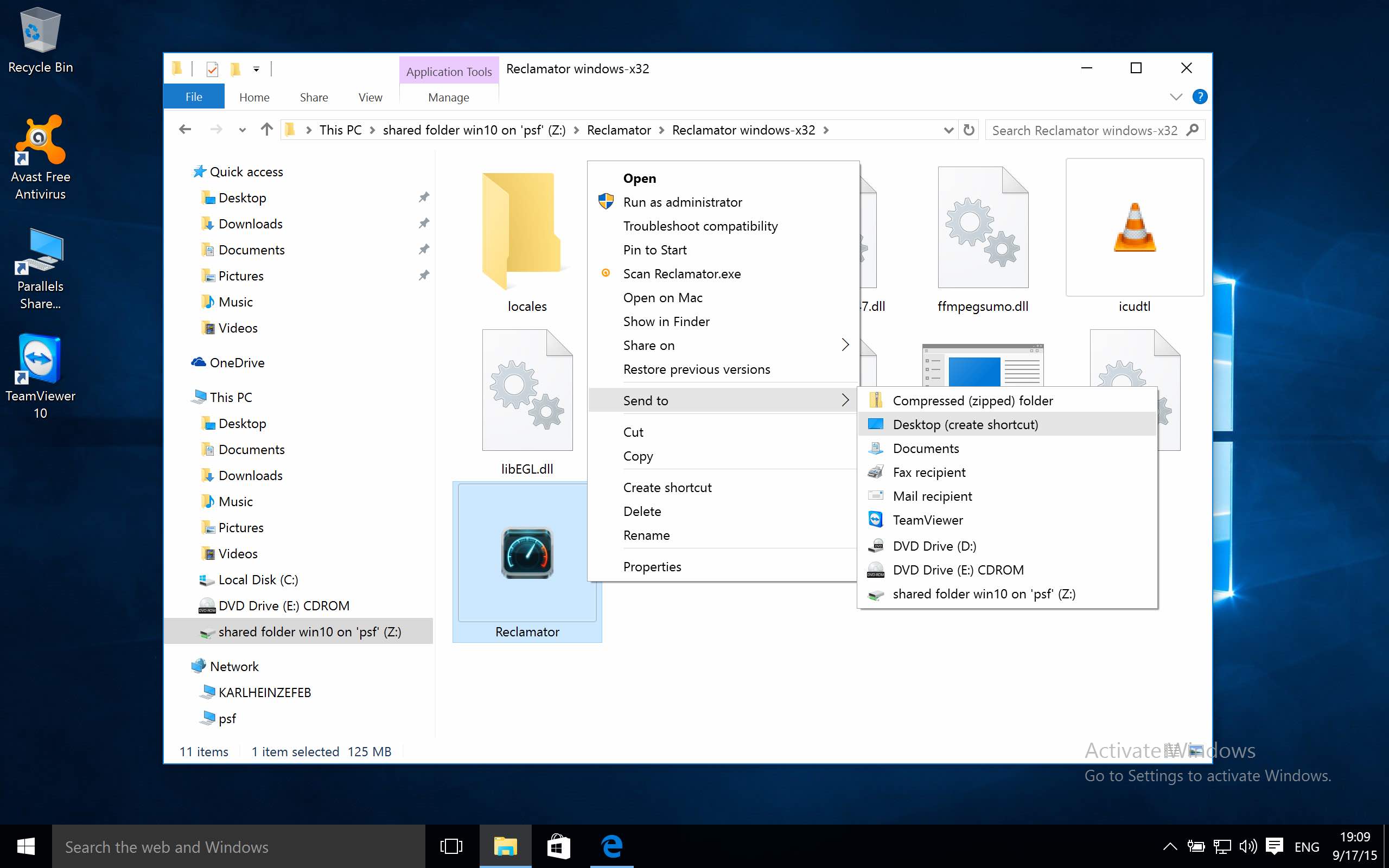Choose Compressed (zipped) folder
This screenshot has height=868, width=1389.
pyautogui.click(x=1006, y=400)
